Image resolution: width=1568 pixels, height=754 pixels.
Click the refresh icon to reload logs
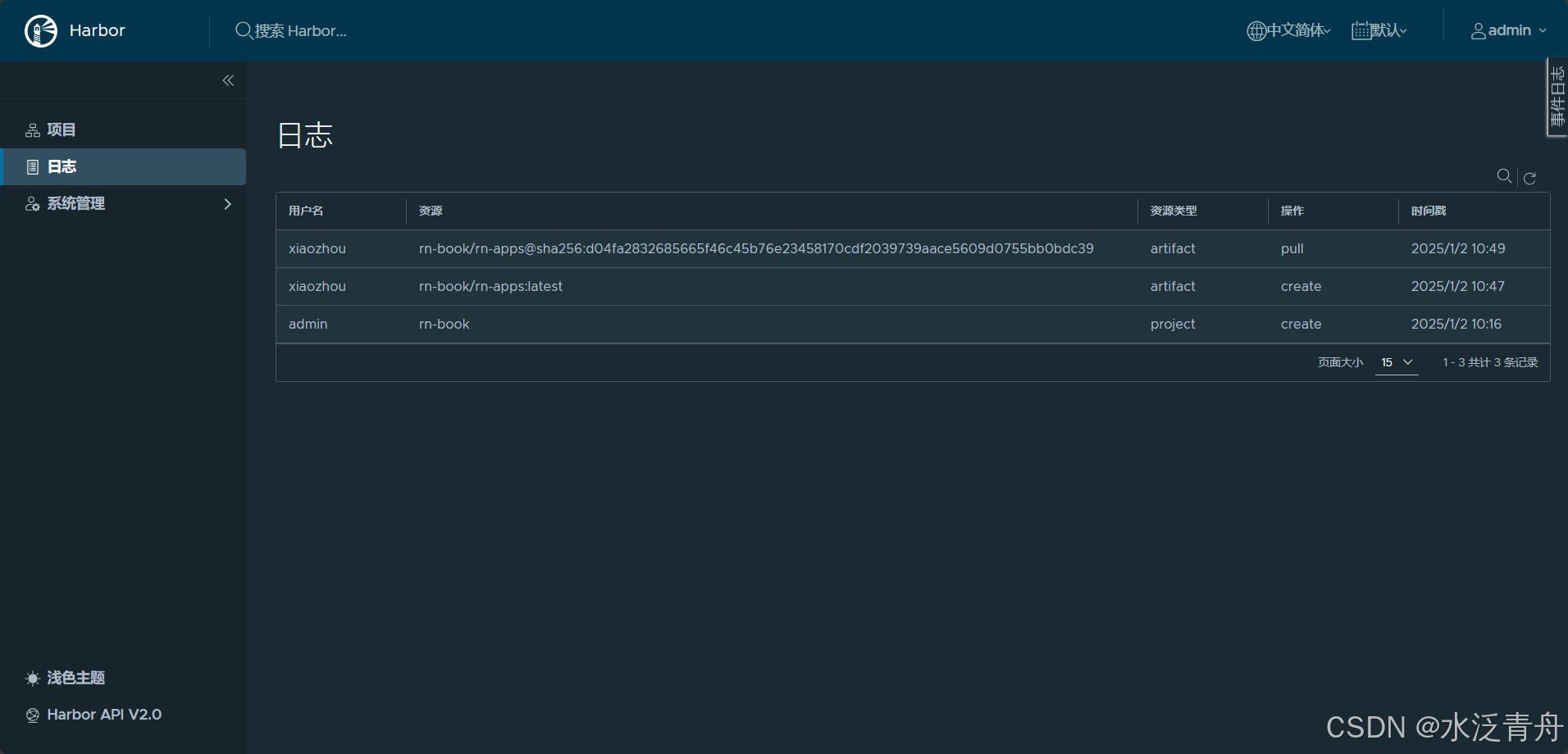coord(1529,178)
